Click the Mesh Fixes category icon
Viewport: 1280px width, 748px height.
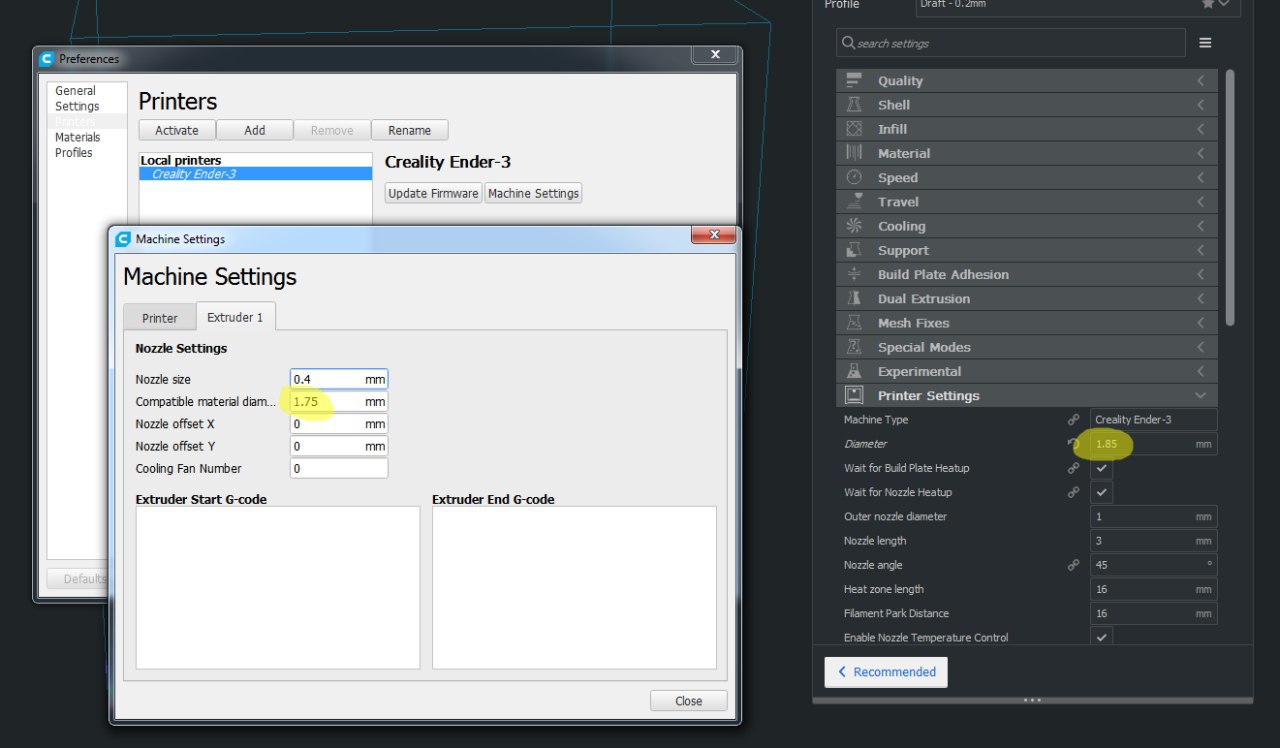pos(854,323)
